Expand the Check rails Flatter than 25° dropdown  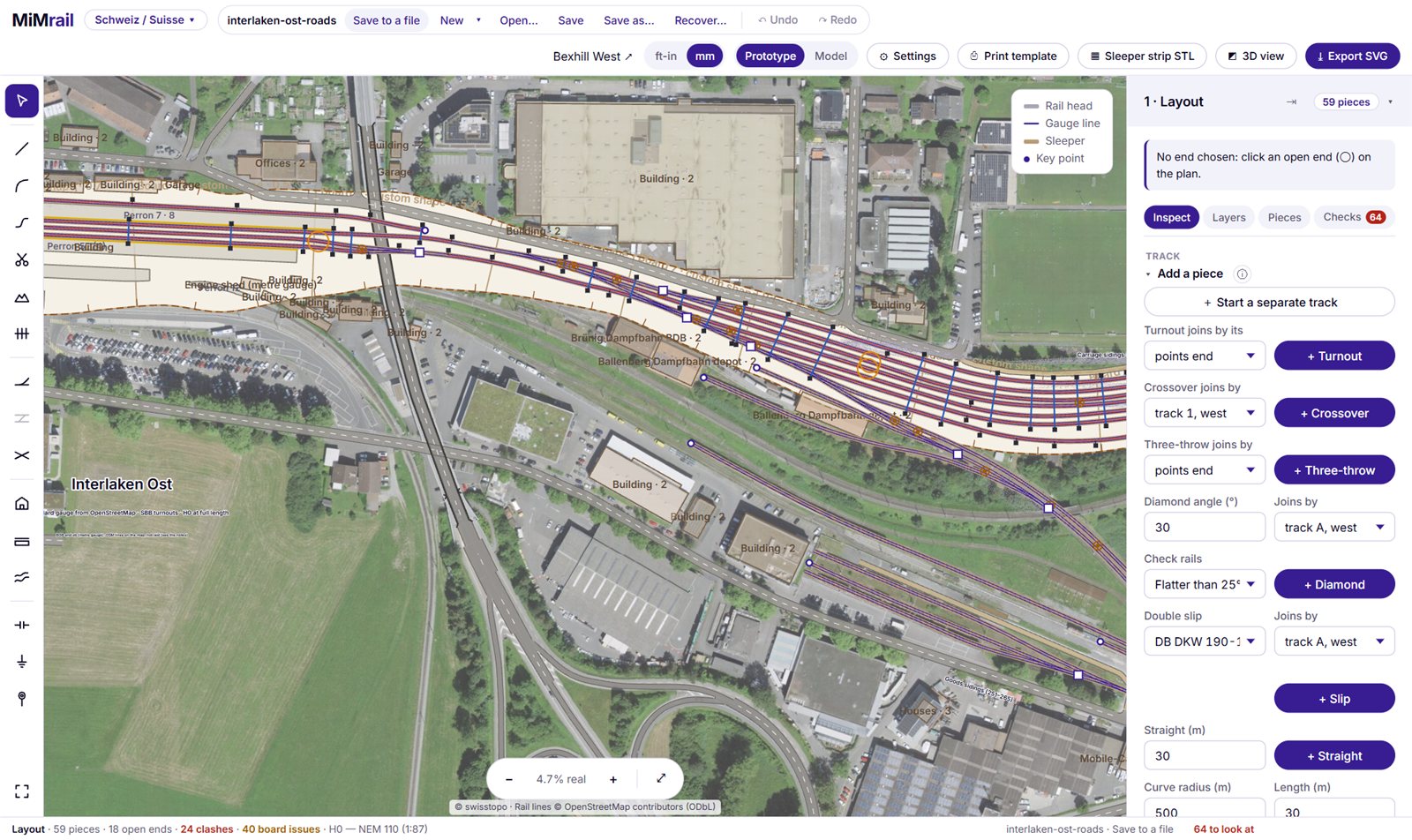click(1205, 584)
